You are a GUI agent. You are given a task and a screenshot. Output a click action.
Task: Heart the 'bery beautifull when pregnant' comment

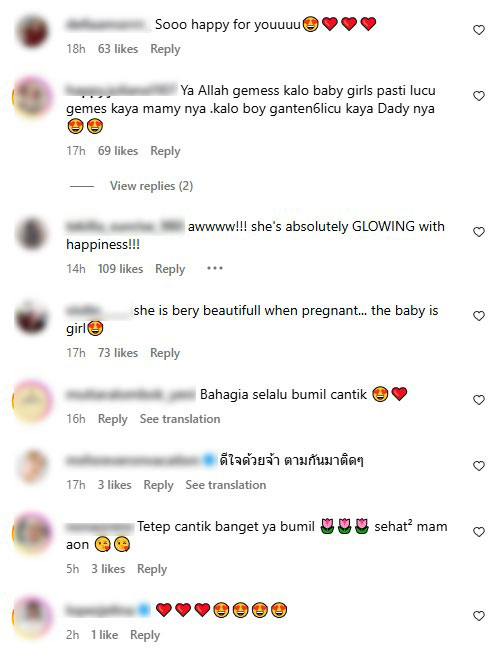click(x=479, y=316)
